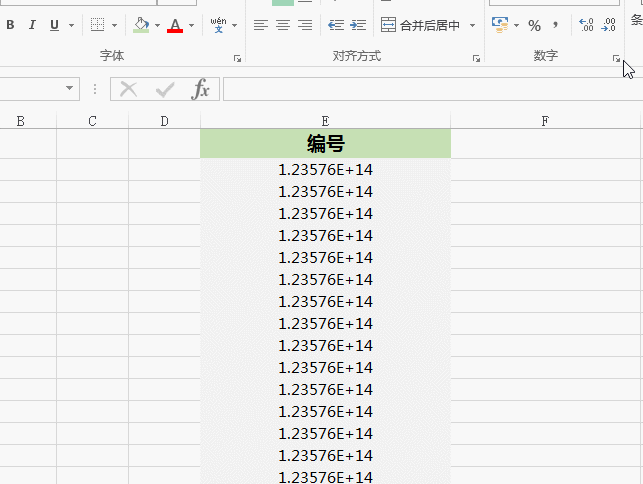643x484 pixels.
Task: Apply underline formatting
Action: tap(54, 25)
